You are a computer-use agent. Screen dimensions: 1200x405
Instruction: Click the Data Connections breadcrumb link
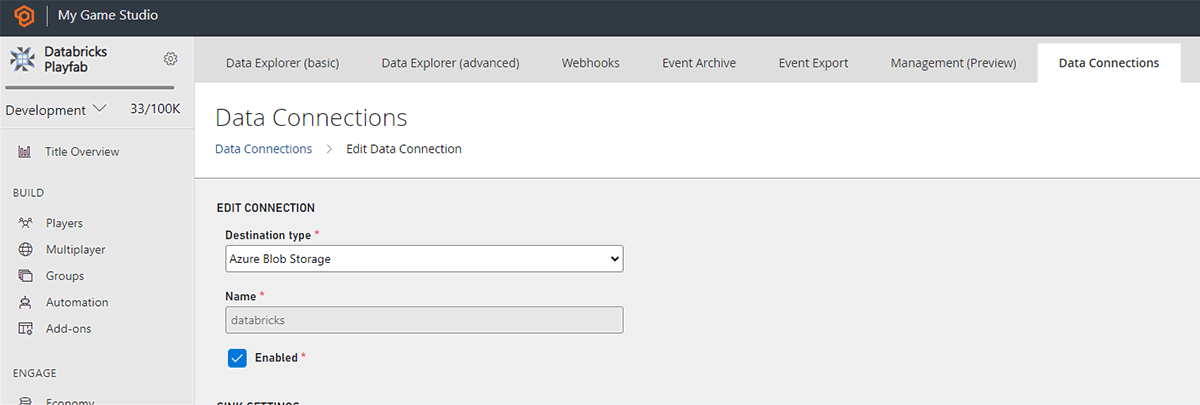pos(263,149)
